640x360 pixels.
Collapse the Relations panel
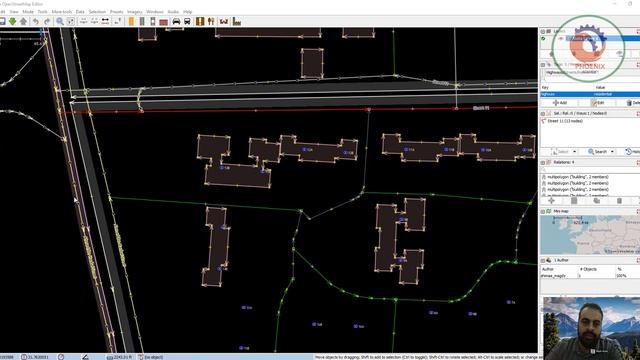[543, 162]
